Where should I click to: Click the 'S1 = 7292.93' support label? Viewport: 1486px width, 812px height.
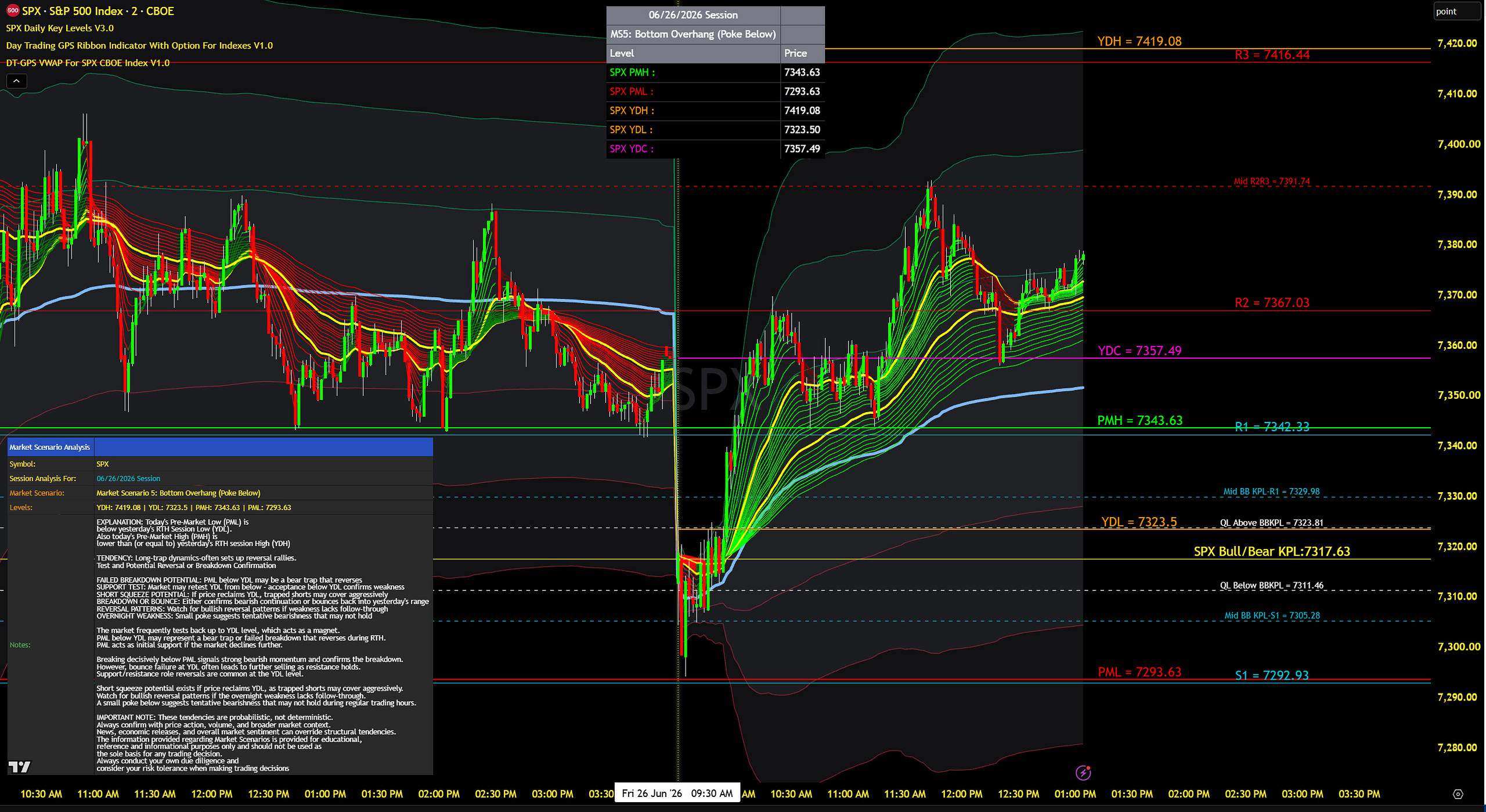click(x=1272, y=676)
